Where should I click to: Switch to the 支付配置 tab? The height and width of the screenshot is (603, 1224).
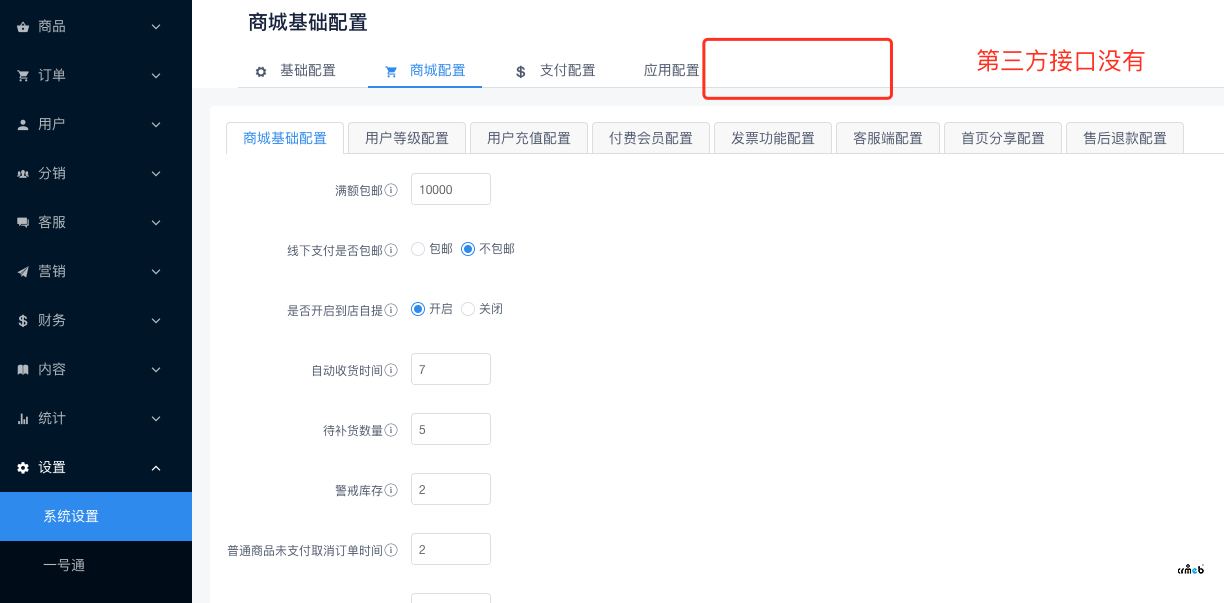tap(556, 71)
